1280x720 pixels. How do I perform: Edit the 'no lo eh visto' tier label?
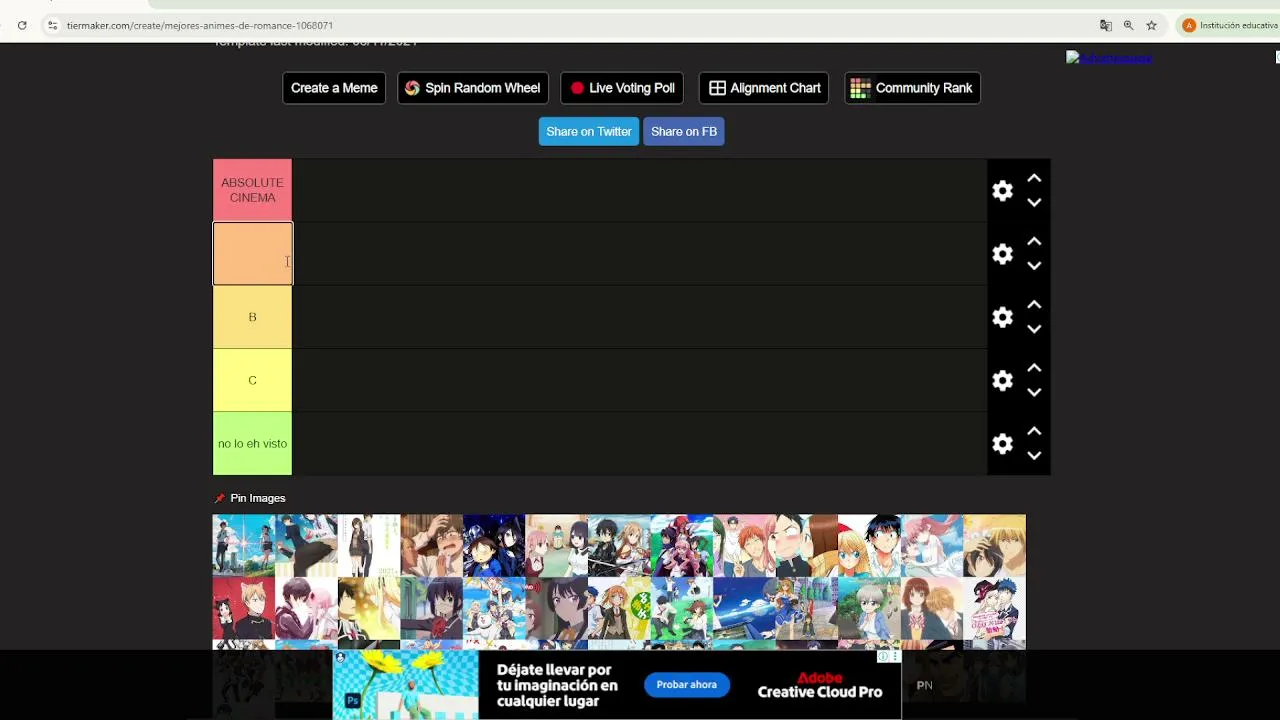pos(252,443)
